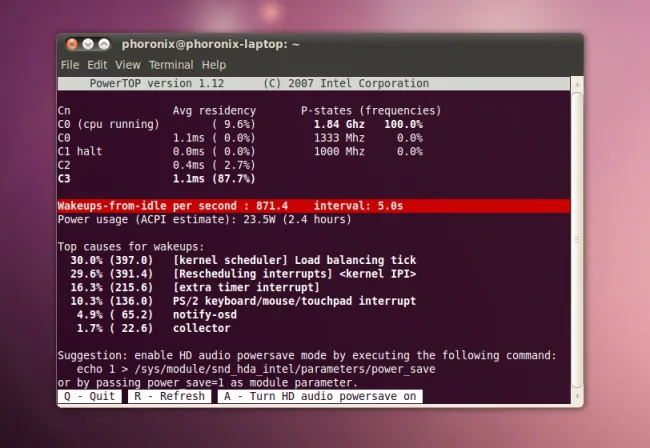Click the scrollbar up arrow
This screenshot has height=448, width=650.
(577, 84)
